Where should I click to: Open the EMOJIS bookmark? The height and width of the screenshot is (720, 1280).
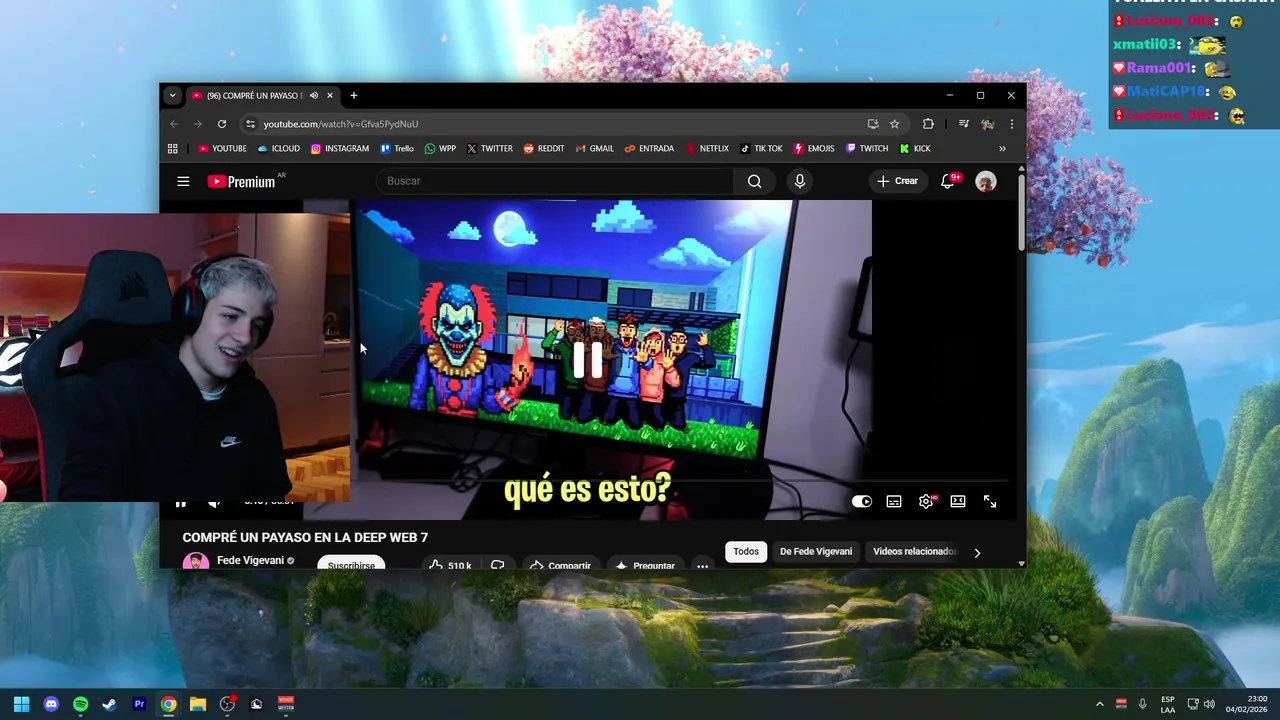coord(814,149)
